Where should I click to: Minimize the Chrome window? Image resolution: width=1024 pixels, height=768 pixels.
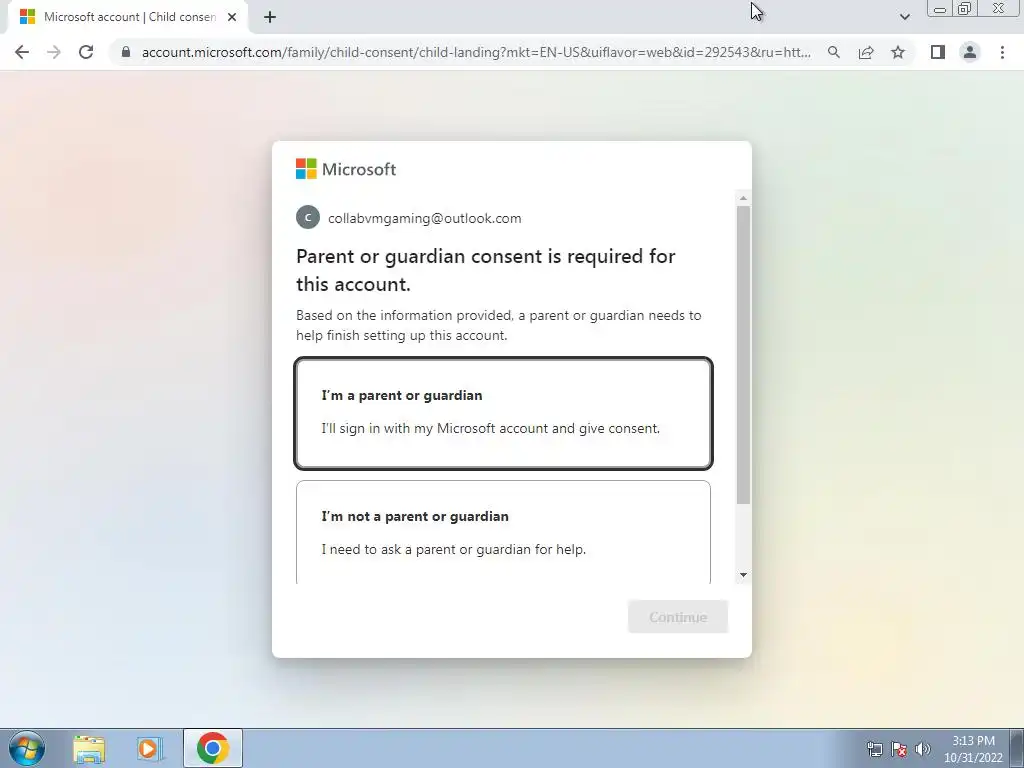(940, 9)
